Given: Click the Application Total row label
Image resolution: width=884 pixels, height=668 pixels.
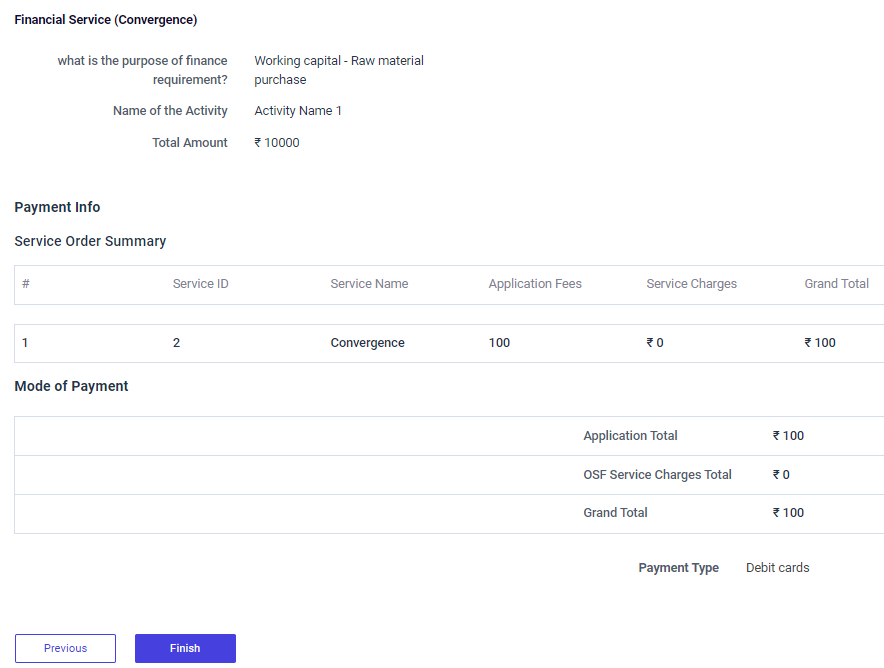Looking at the screenshot, I should [630, 436].
